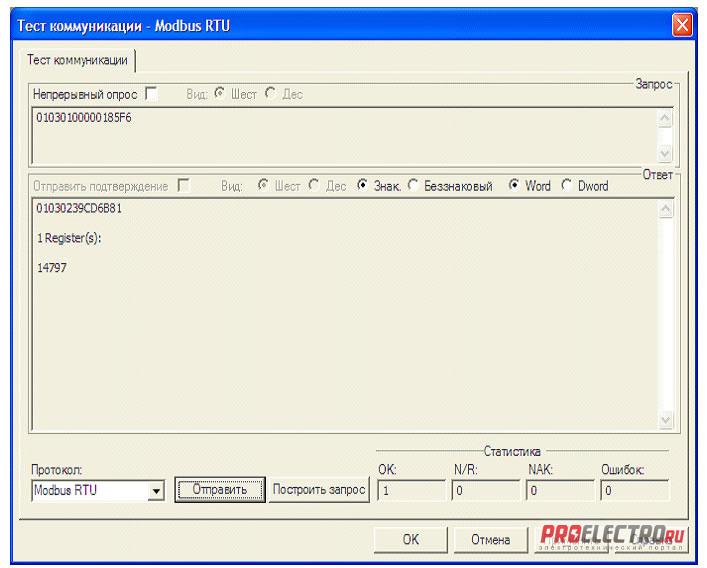Close the Modbus RTU test dialog

682,25
